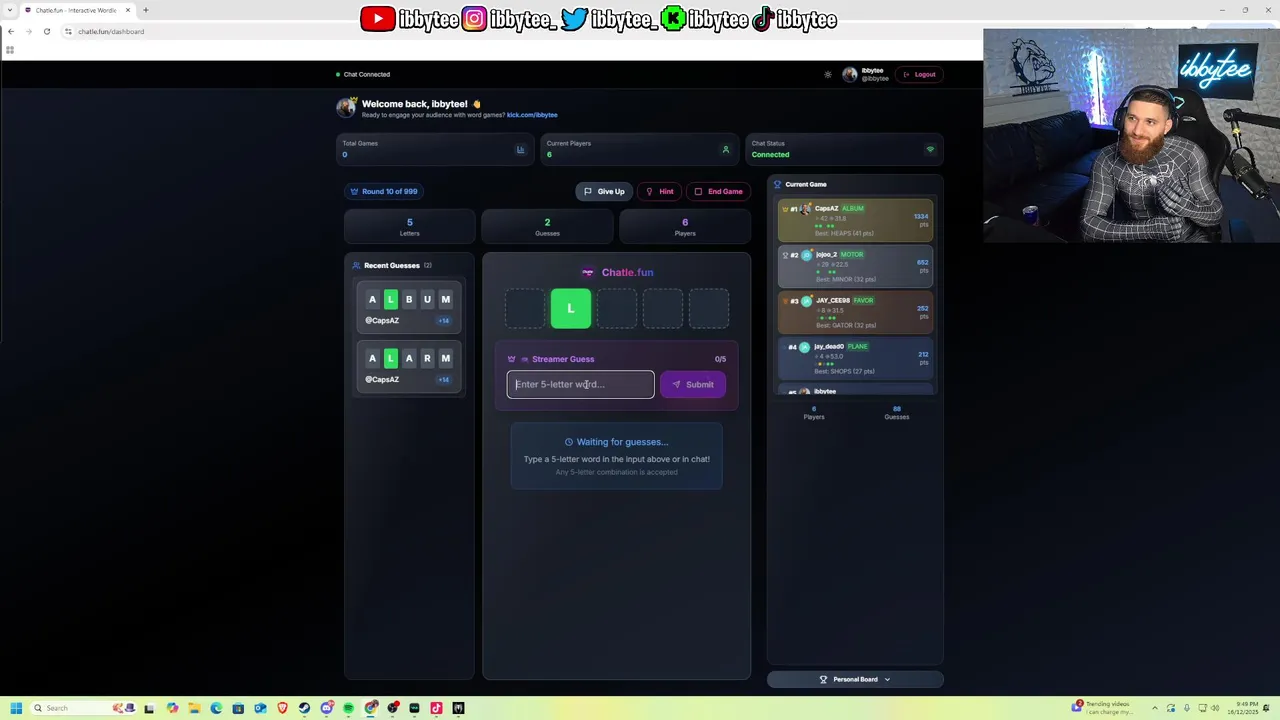
Task: Select jojoo_2 rank #2 leaderboard card
Action: pos(855,267)
